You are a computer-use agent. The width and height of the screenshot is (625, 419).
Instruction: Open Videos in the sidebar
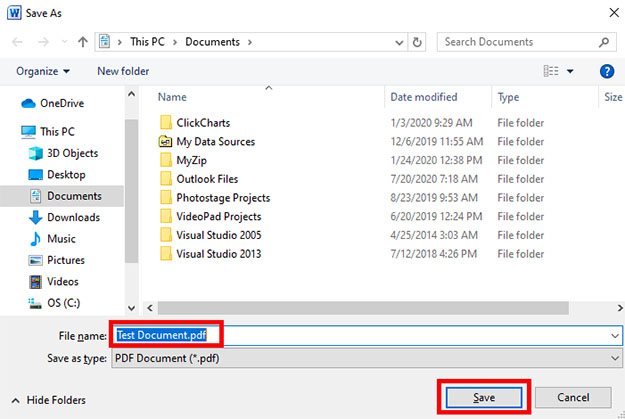[54, 281]
